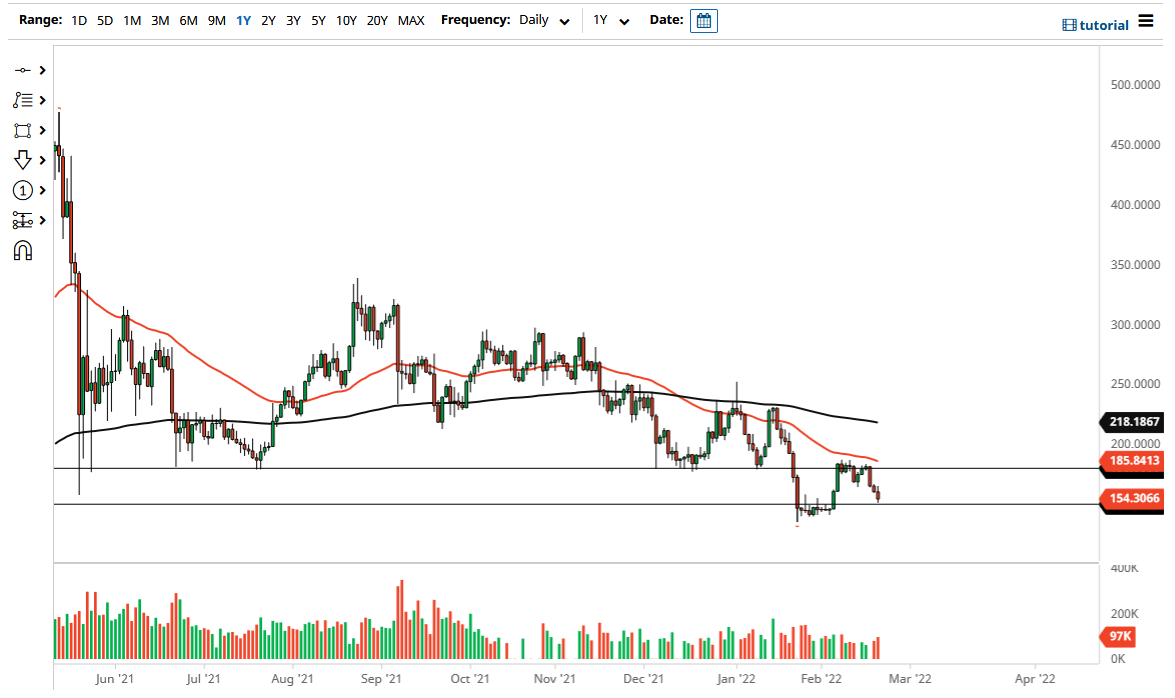Click the 154.3066 price label

click(1133, 498)
